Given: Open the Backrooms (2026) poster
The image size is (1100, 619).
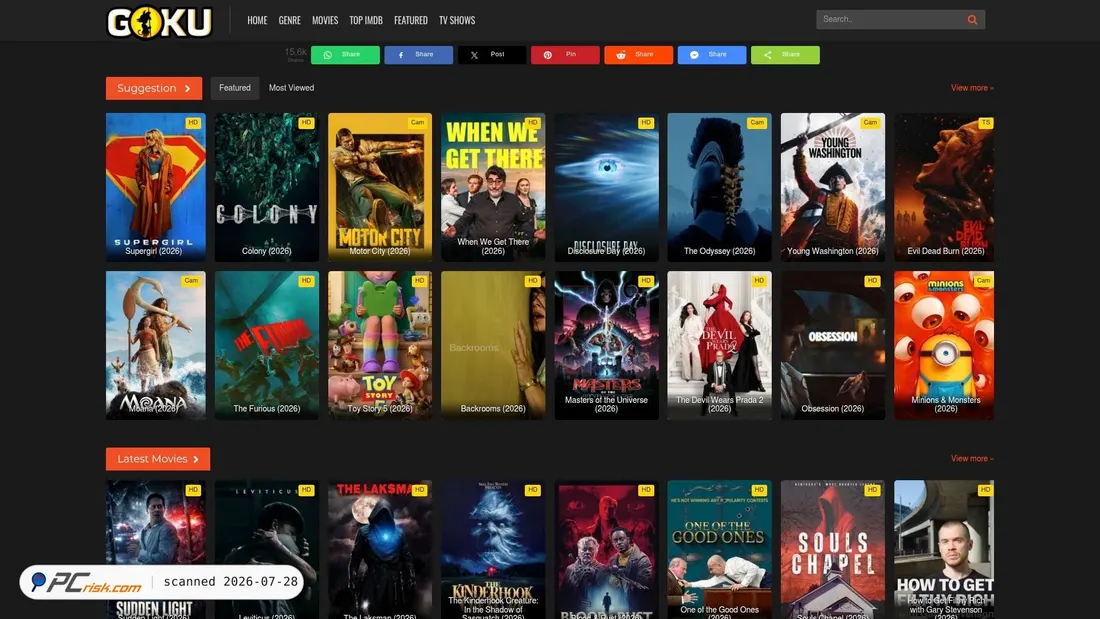Looking at the screenshot, I should click(493, 345).
